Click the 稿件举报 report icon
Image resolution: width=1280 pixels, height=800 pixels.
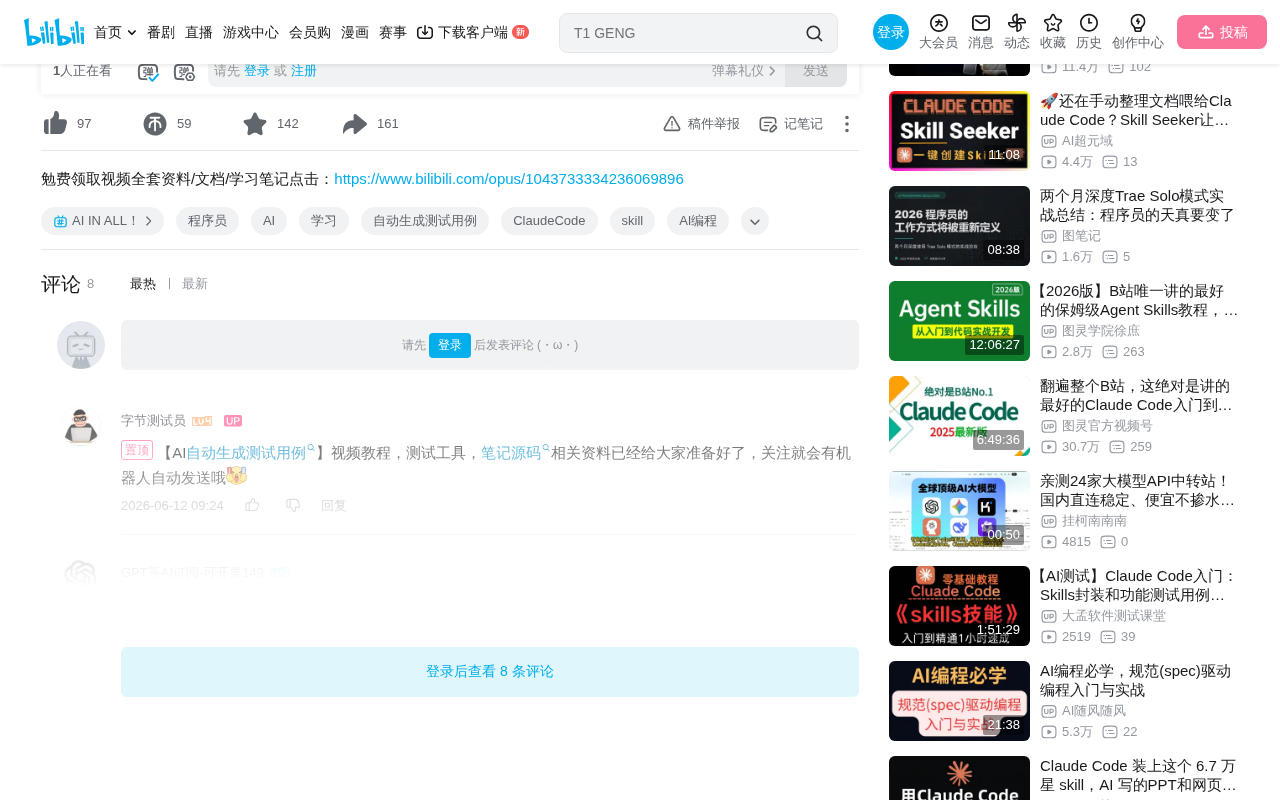point(672,124)
